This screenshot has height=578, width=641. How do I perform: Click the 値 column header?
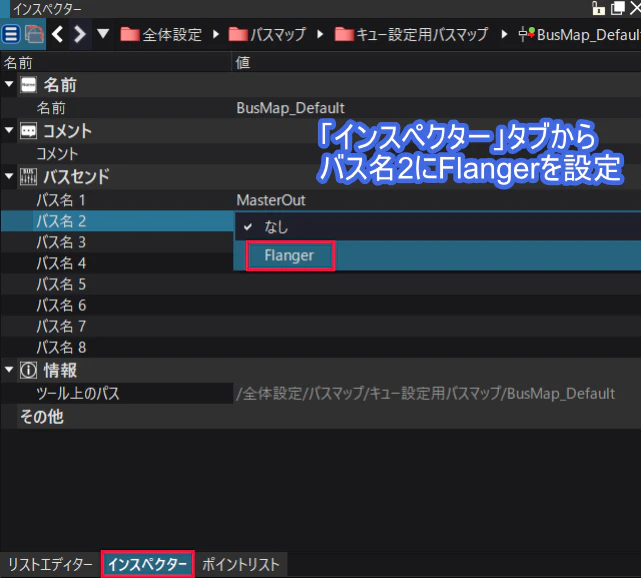coord(242,63)
